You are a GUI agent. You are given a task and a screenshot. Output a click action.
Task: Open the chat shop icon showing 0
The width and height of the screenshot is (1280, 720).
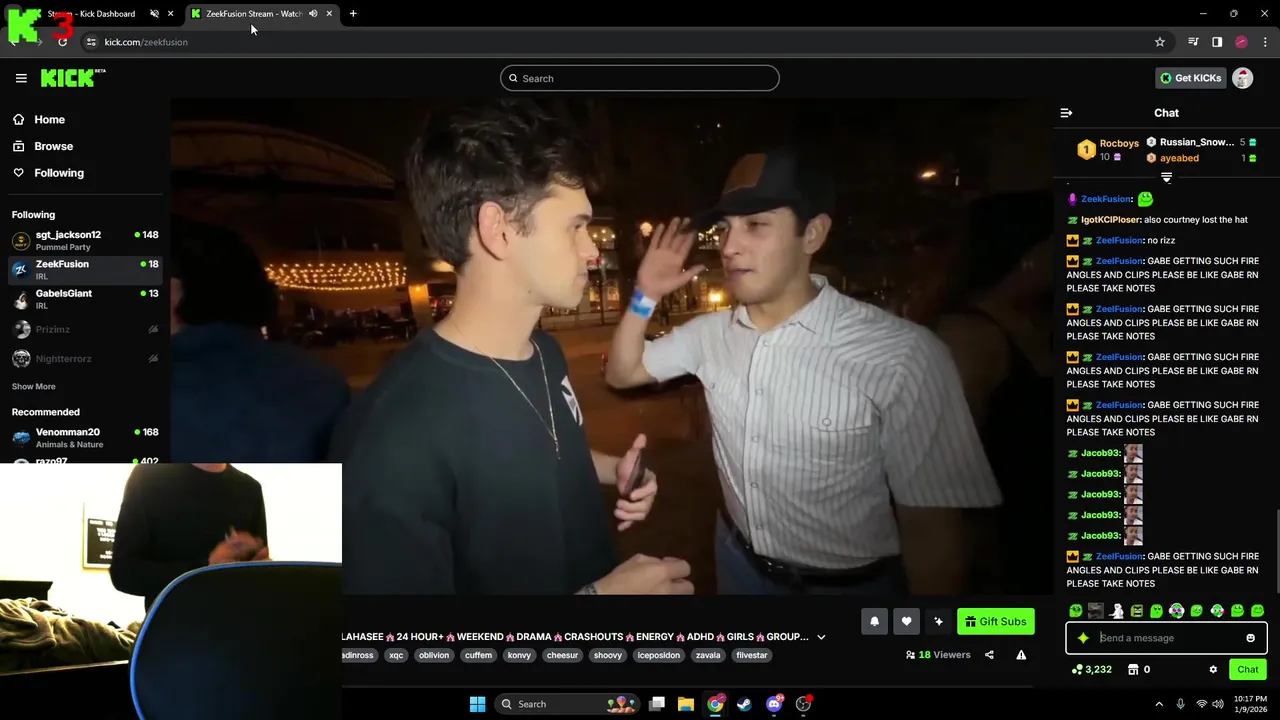point(1140,669)
